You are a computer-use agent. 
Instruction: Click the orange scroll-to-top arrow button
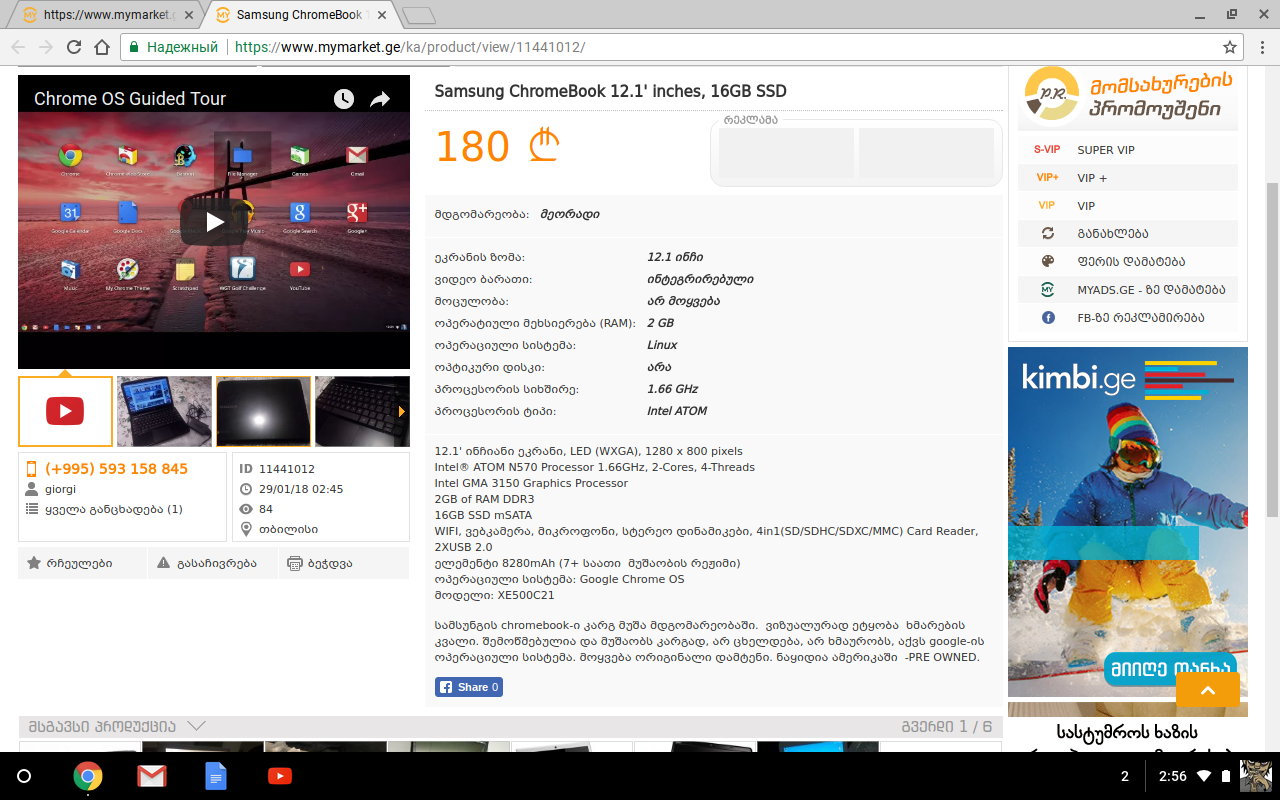[x=1208, y=690]
